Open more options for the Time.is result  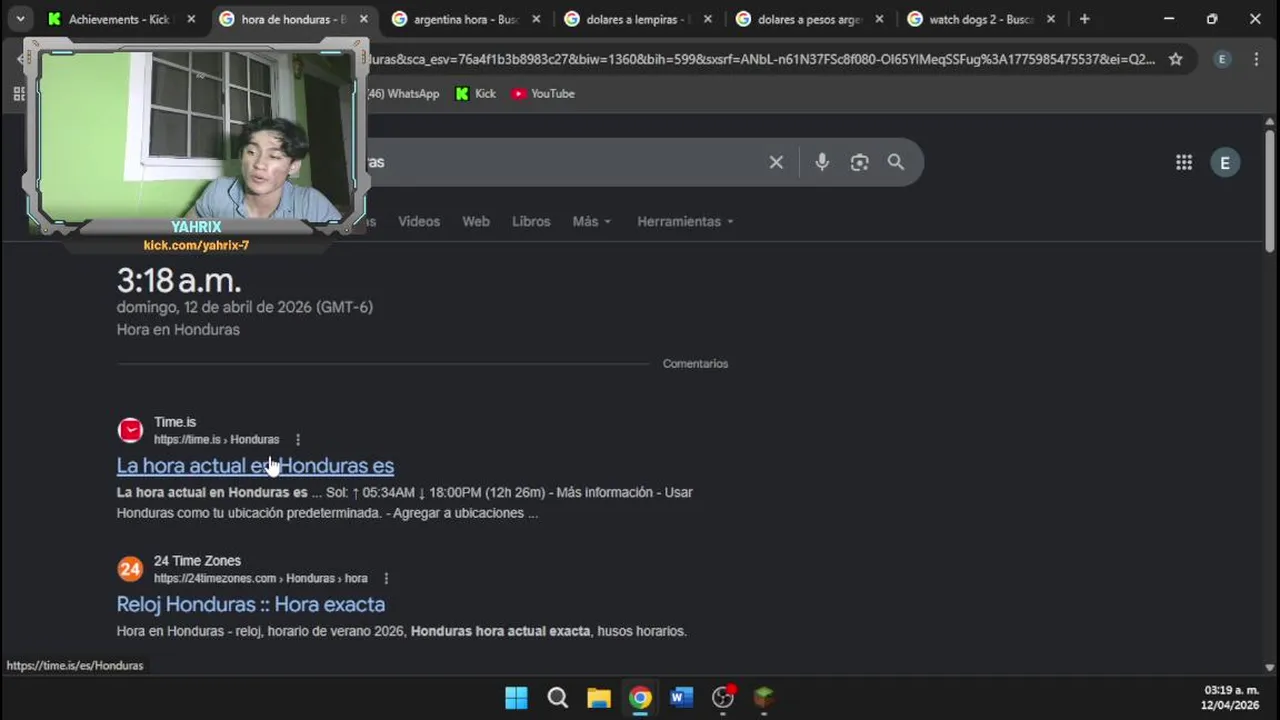click(x=298, y=439)
